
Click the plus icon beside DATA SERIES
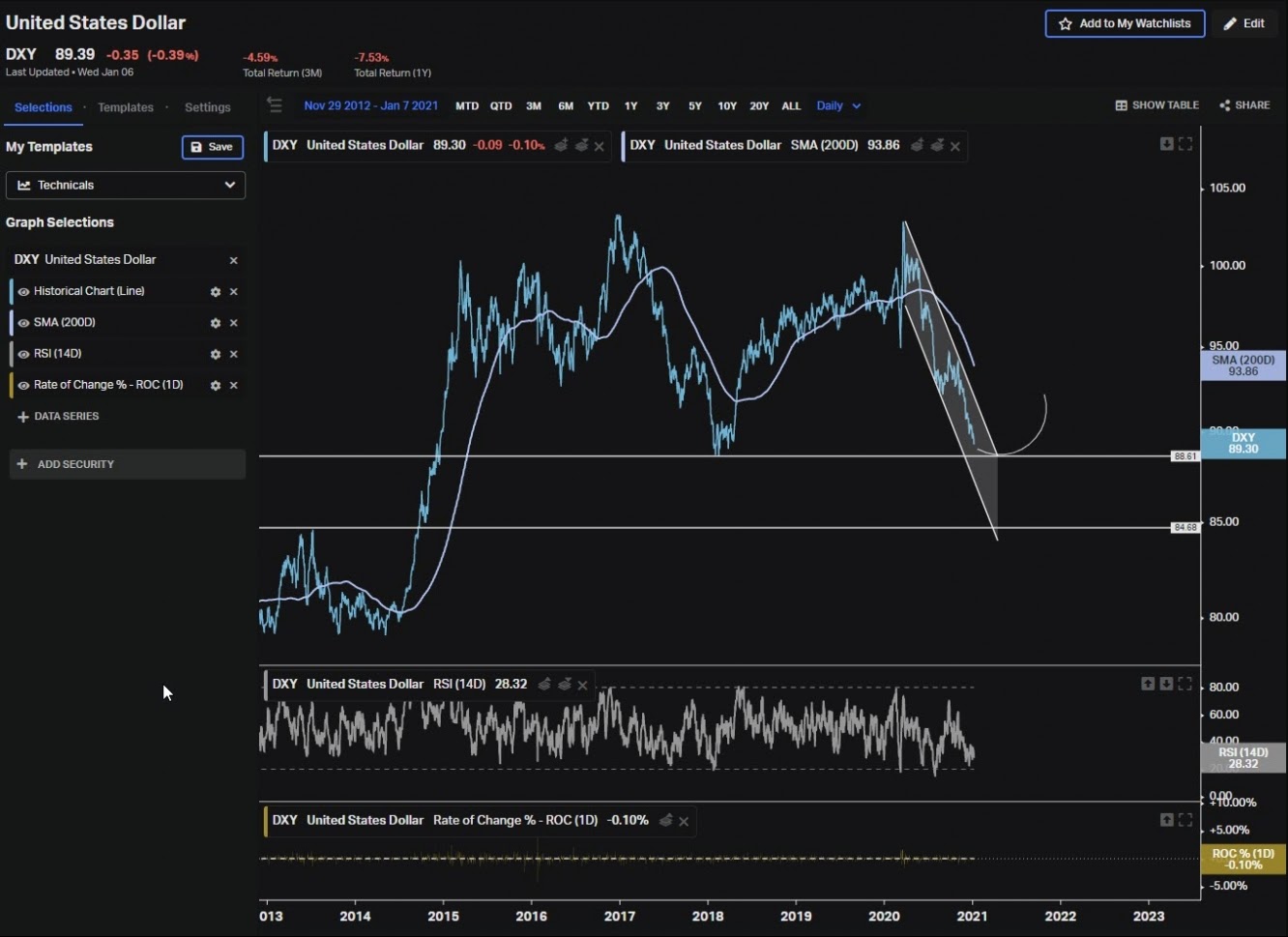[x=23, y=417]
